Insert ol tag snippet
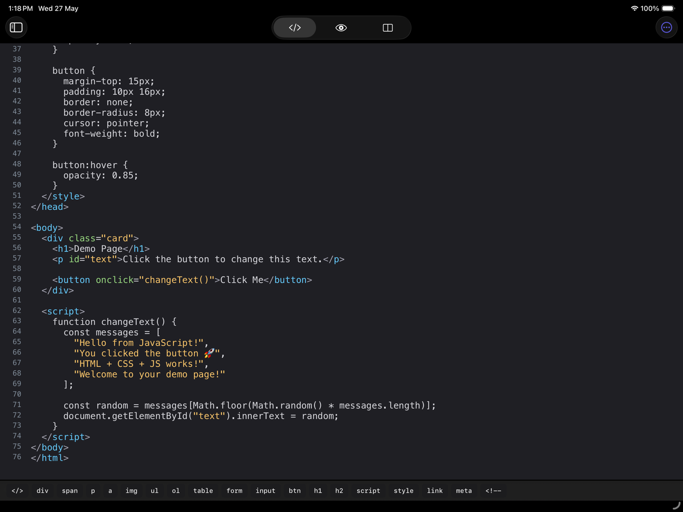 (x=176, y=491)
